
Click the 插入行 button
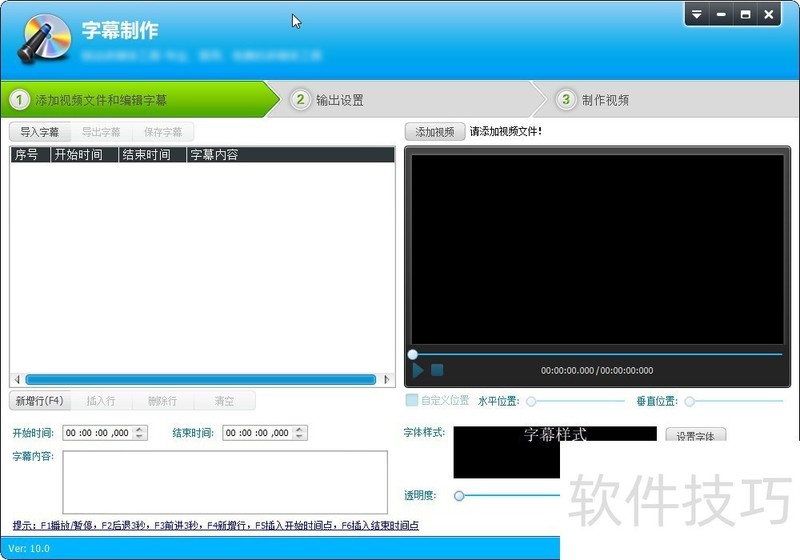[101, 401]
